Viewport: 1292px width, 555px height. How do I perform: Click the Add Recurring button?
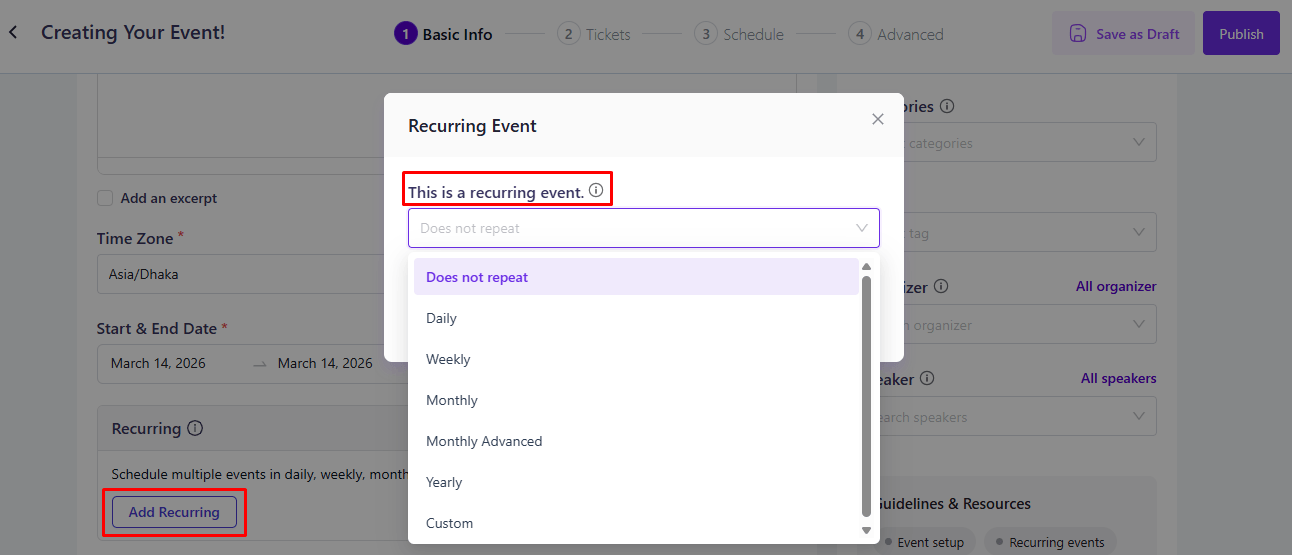click(174, 512)
